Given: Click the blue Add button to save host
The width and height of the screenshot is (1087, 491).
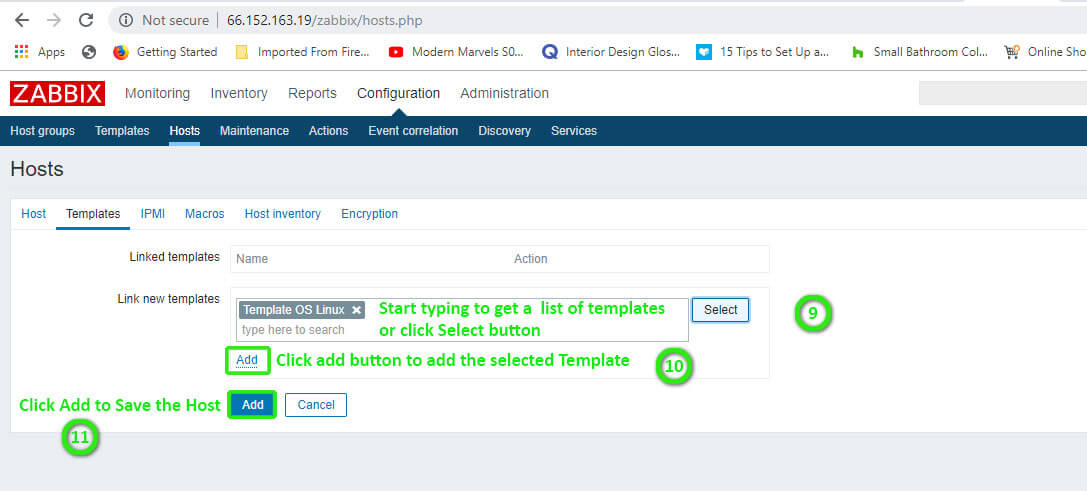Looking at the screenshot, I should click(252, 405).
